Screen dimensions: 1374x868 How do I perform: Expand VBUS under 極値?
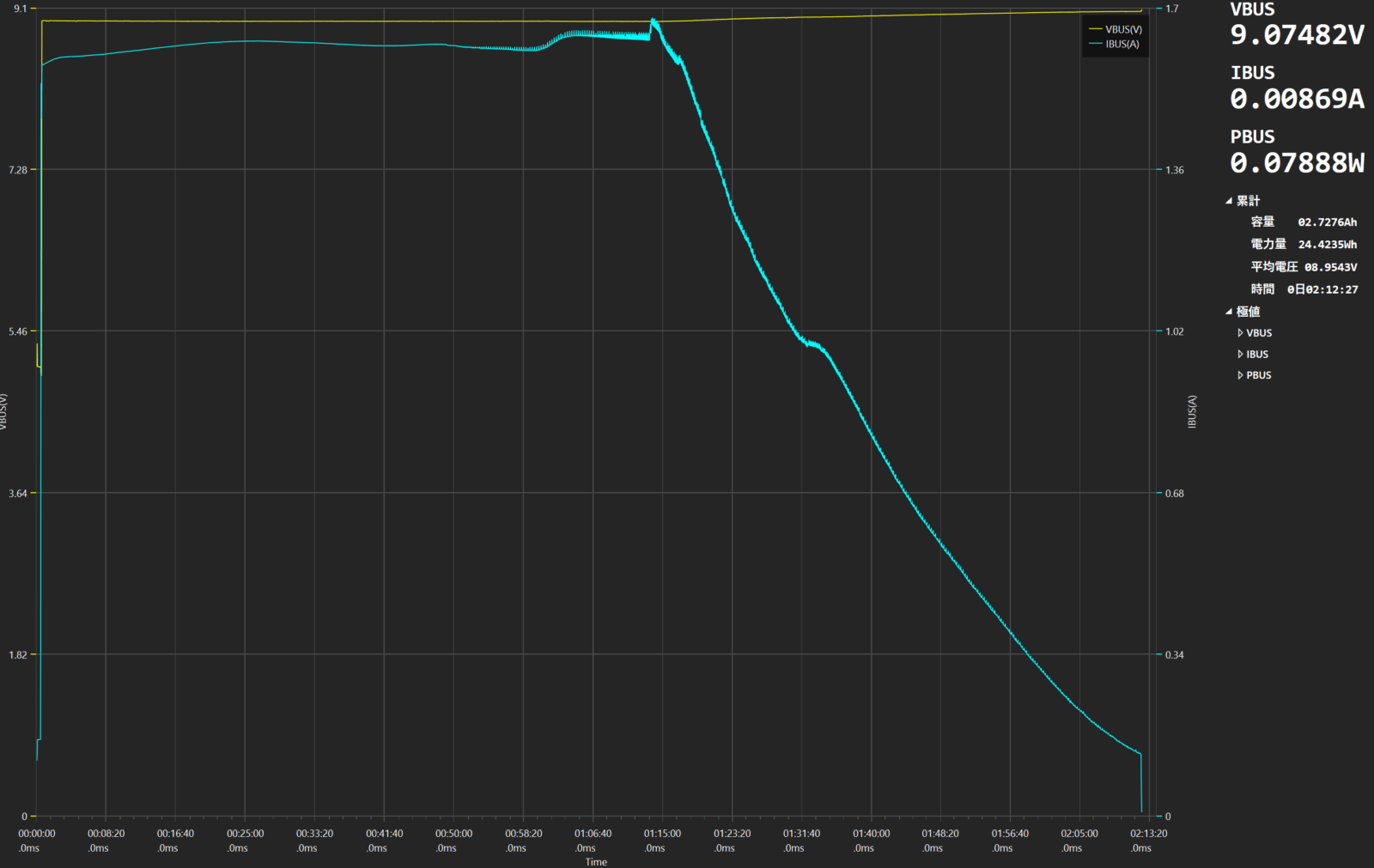(x=1240, y=333)
